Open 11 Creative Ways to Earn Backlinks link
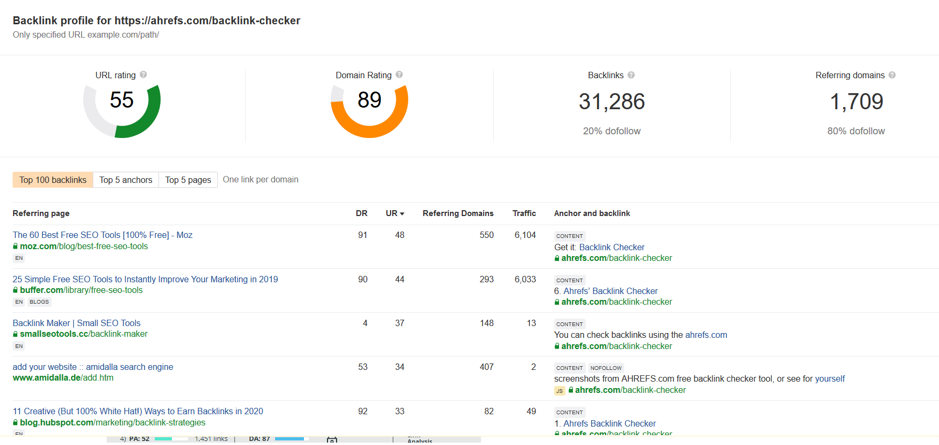The width and height of the screenshot is (939, 445). tap(138, 411)
